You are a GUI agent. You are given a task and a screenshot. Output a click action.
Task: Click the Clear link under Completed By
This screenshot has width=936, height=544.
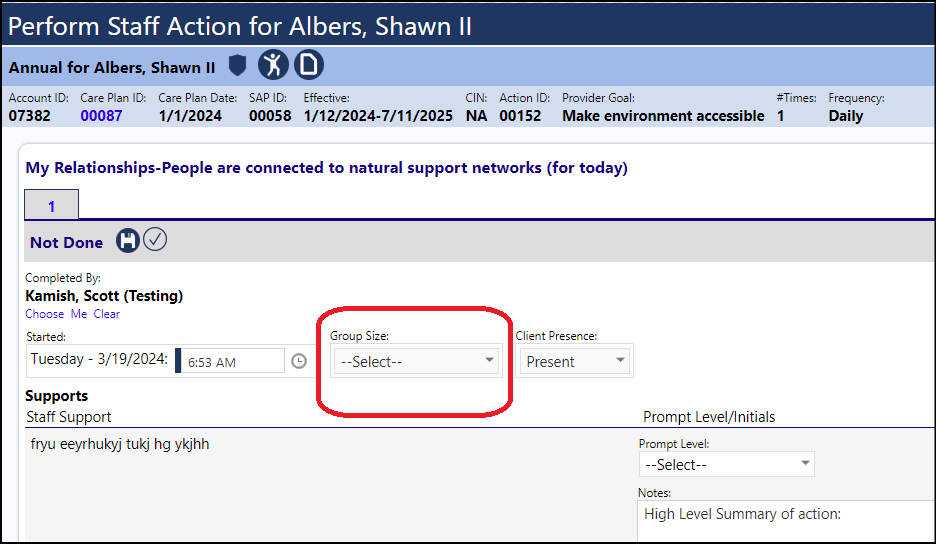[107, 314]
